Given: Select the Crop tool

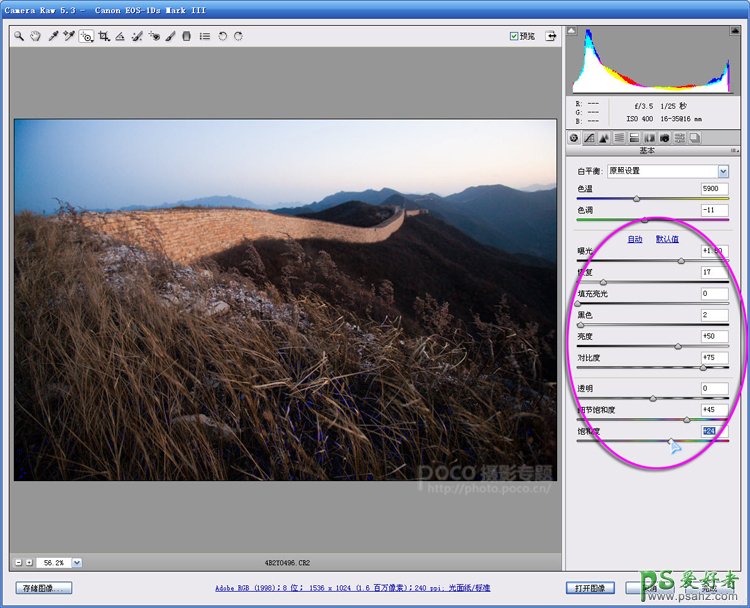Looking at the screenshot, I should click(103, 36).
